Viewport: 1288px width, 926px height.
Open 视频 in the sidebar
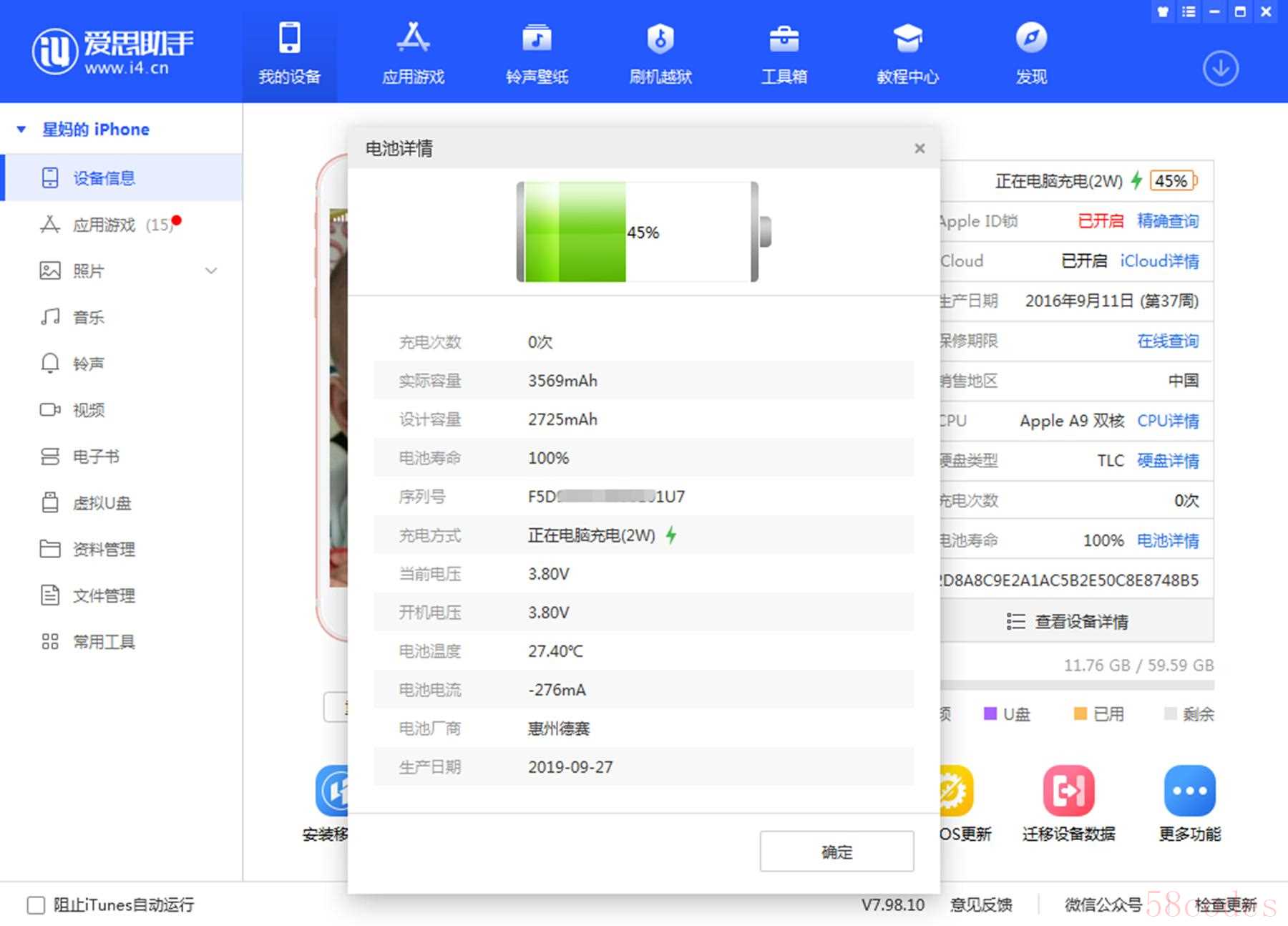coord(122,410)
